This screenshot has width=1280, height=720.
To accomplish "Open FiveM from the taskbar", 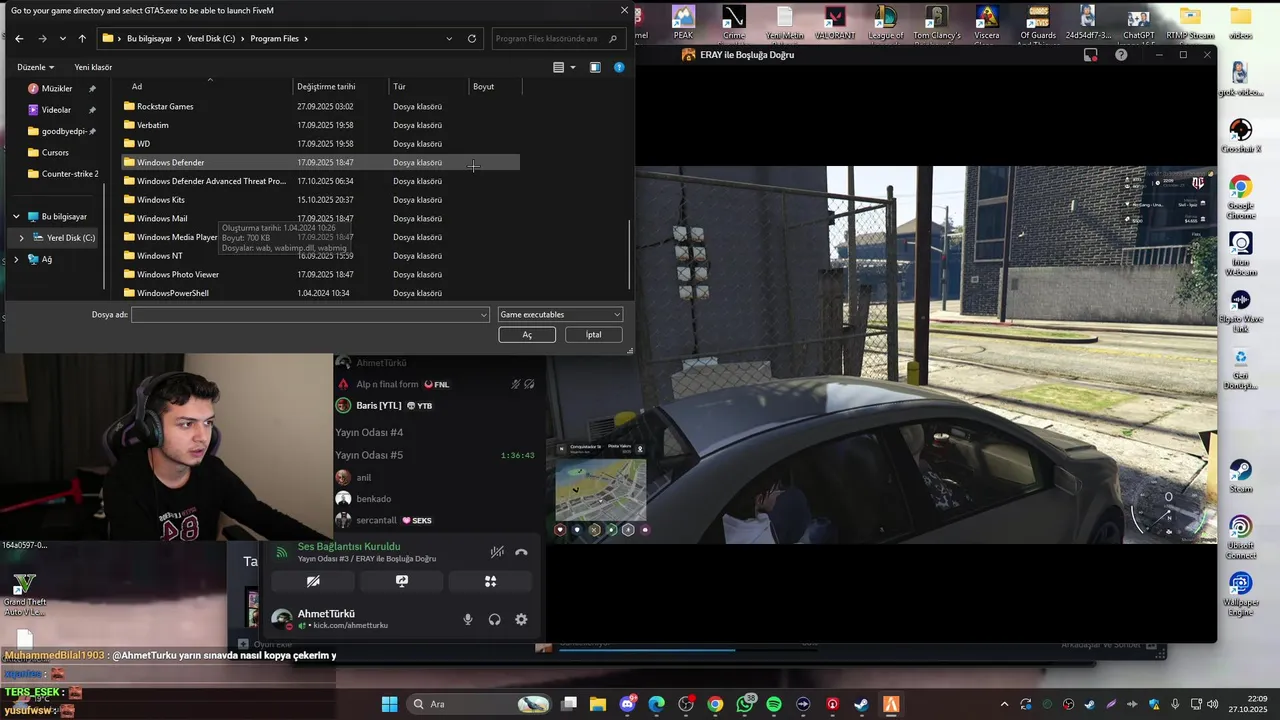I will [x=891, y=704].
